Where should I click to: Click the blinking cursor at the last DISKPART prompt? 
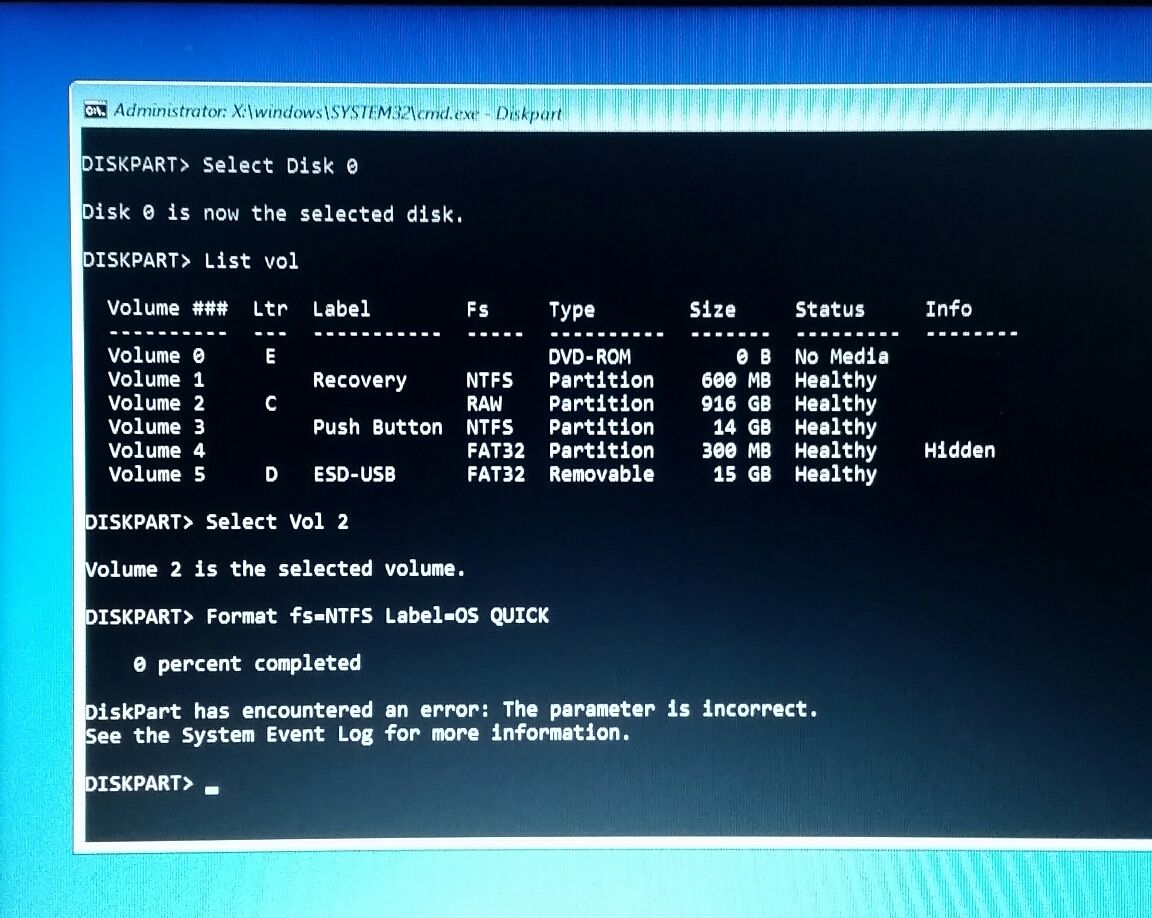pos(212,791)
